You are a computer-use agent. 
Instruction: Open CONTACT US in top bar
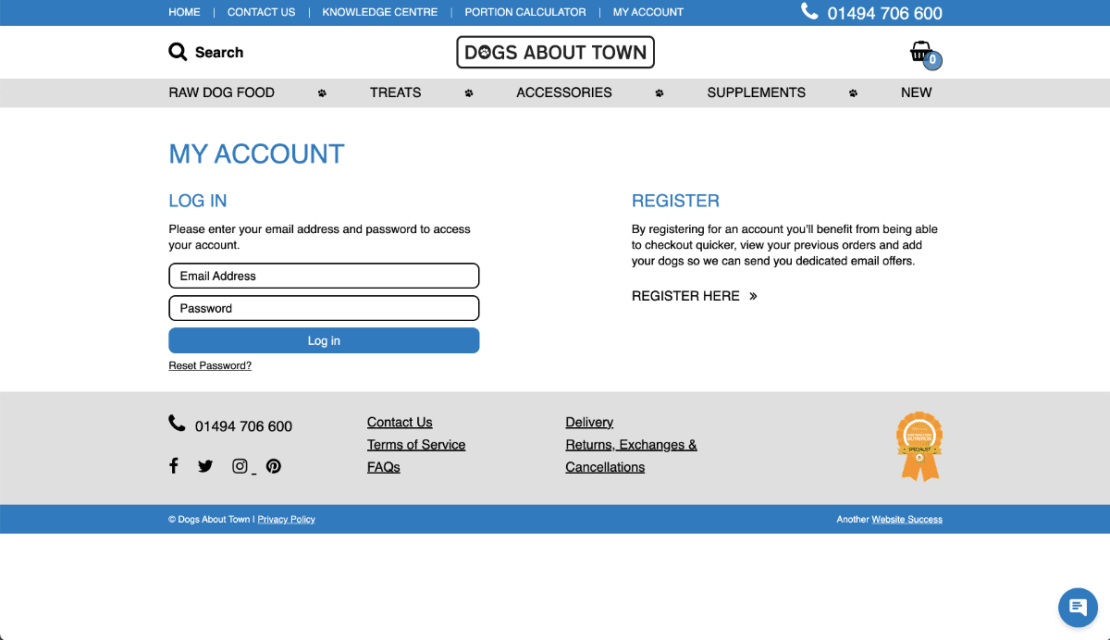[261, 12]
